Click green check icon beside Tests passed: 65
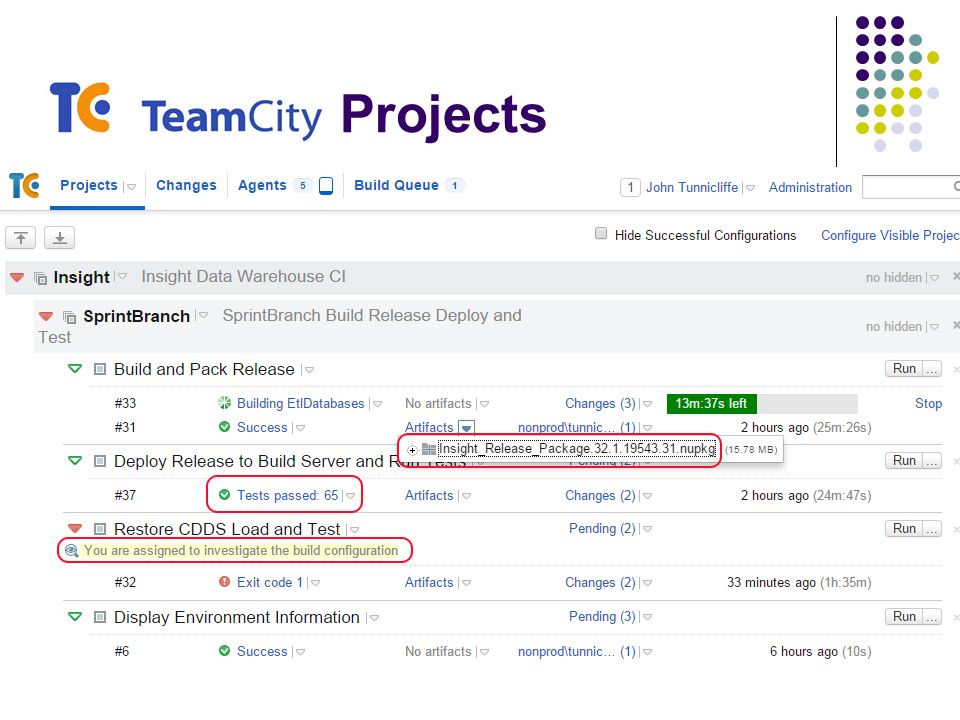 225,495
